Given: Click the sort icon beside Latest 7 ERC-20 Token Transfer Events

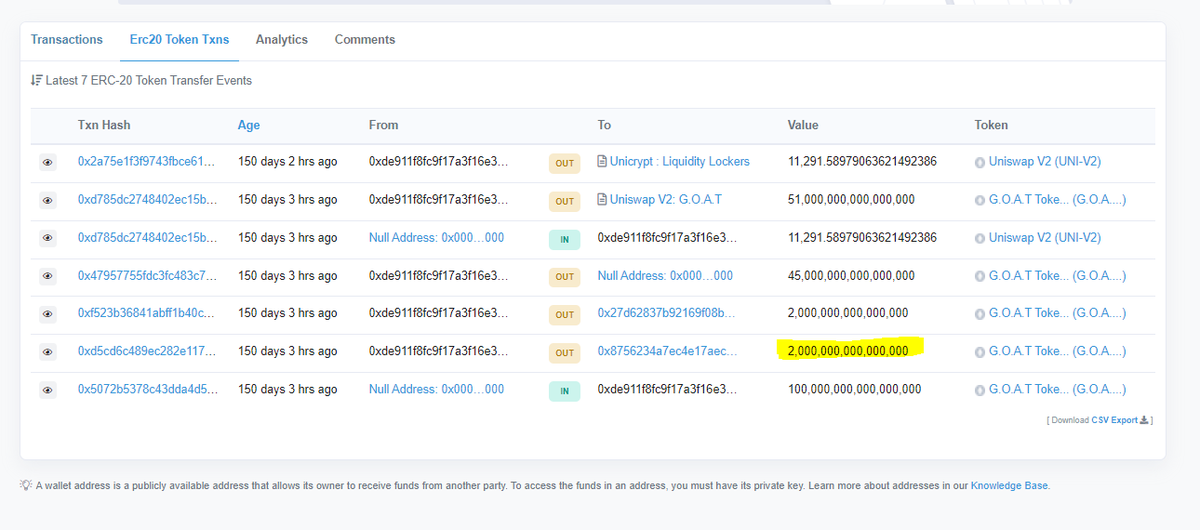Looking at the screenshot, I should click(36, 80).
